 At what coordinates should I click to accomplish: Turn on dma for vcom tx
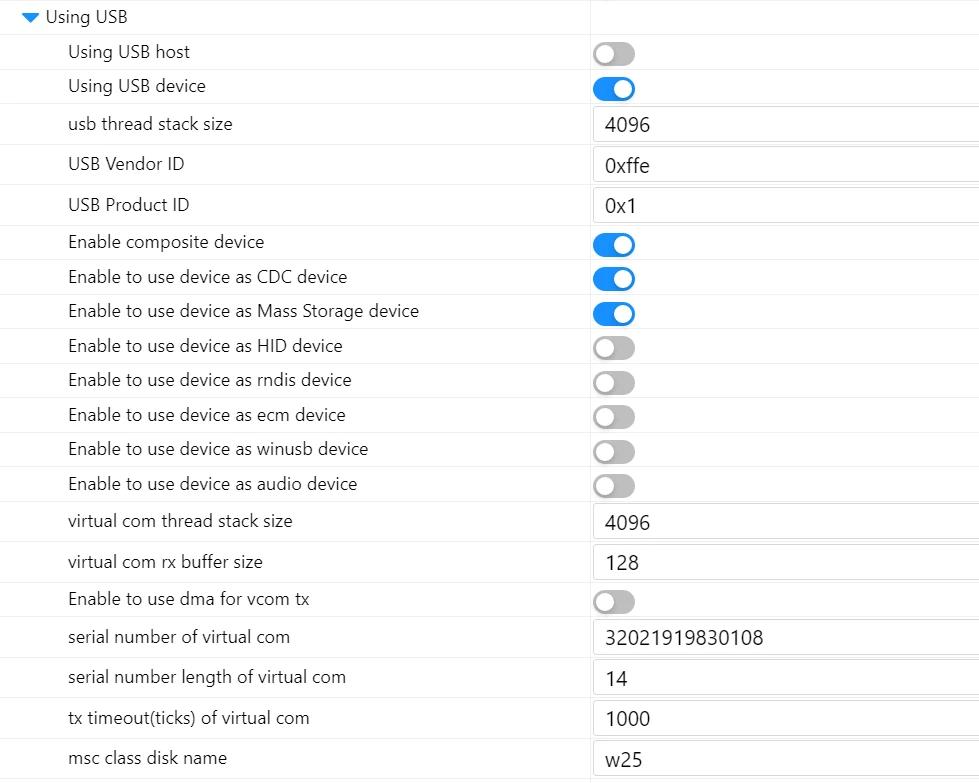(613, 602)
